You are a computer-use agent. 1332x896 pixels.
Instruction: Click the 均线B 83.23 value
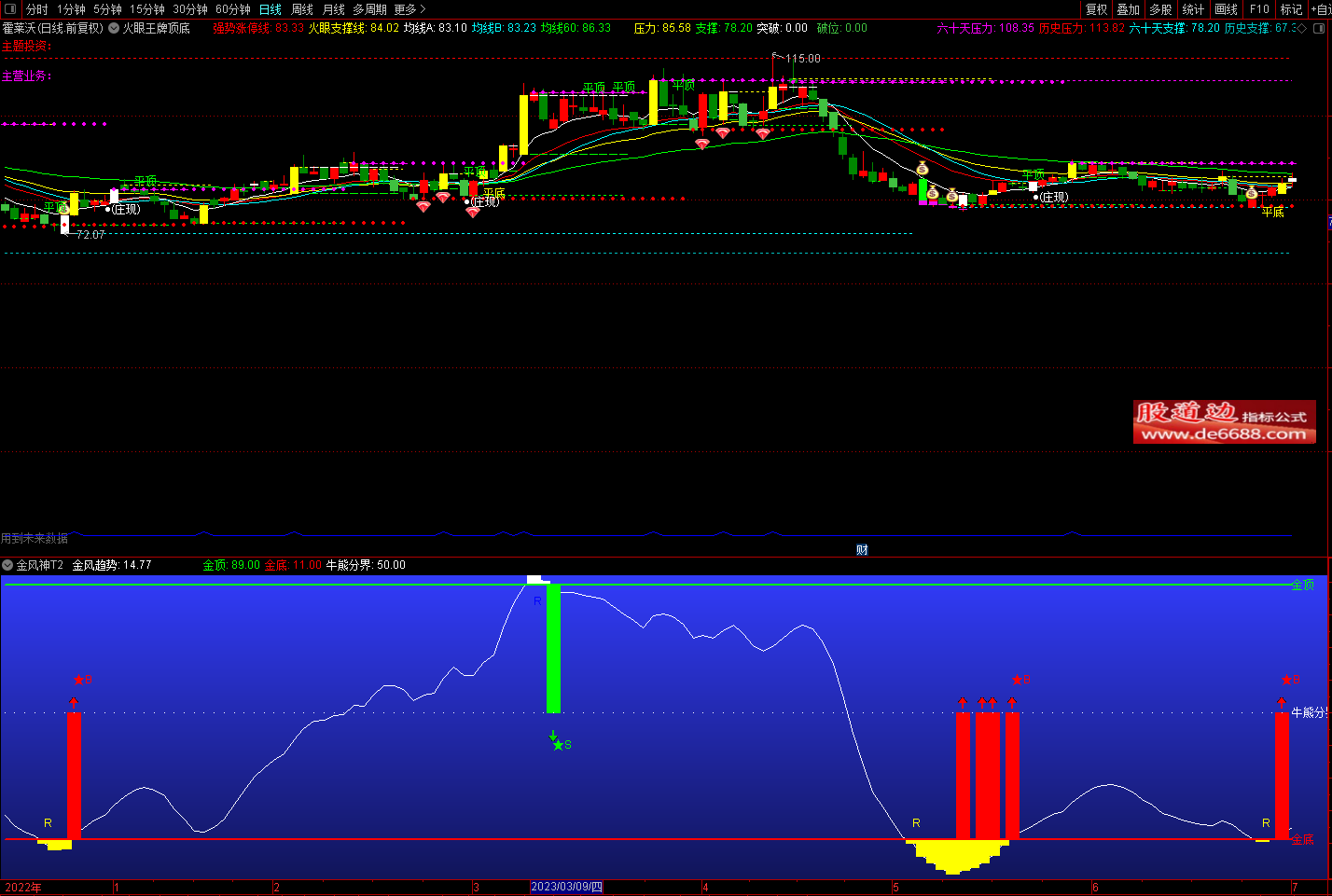(x=504, y=28)
